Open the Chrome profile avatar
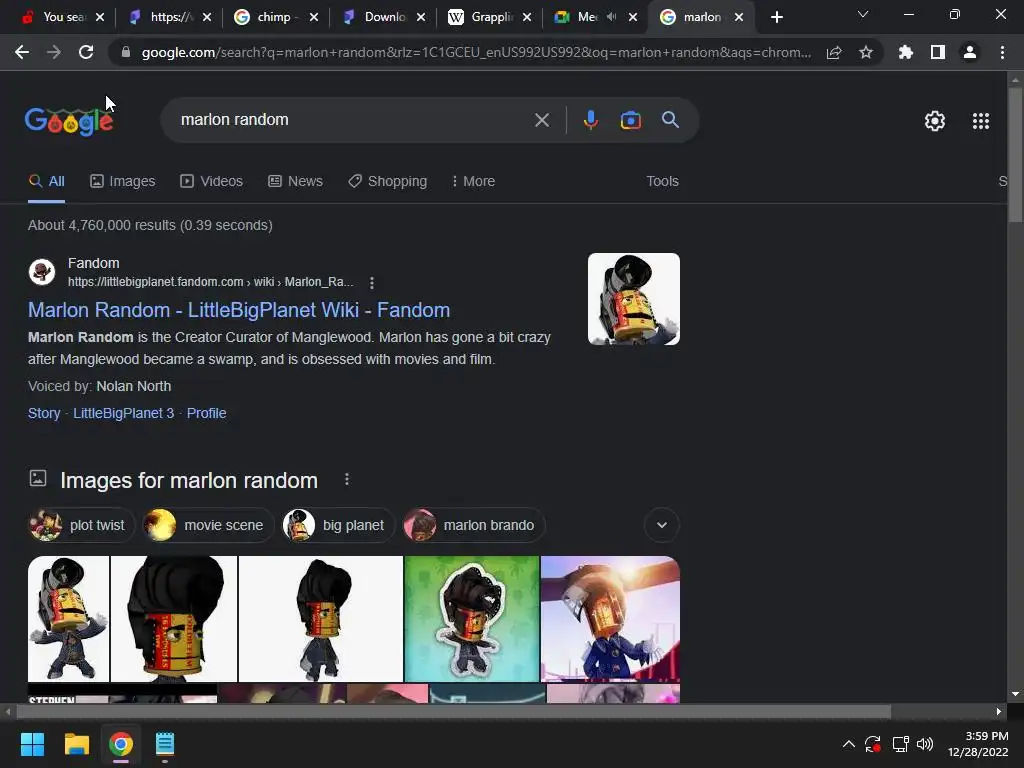The width and height of the screenshot is (1024, 768). click(x=970, y=52)
